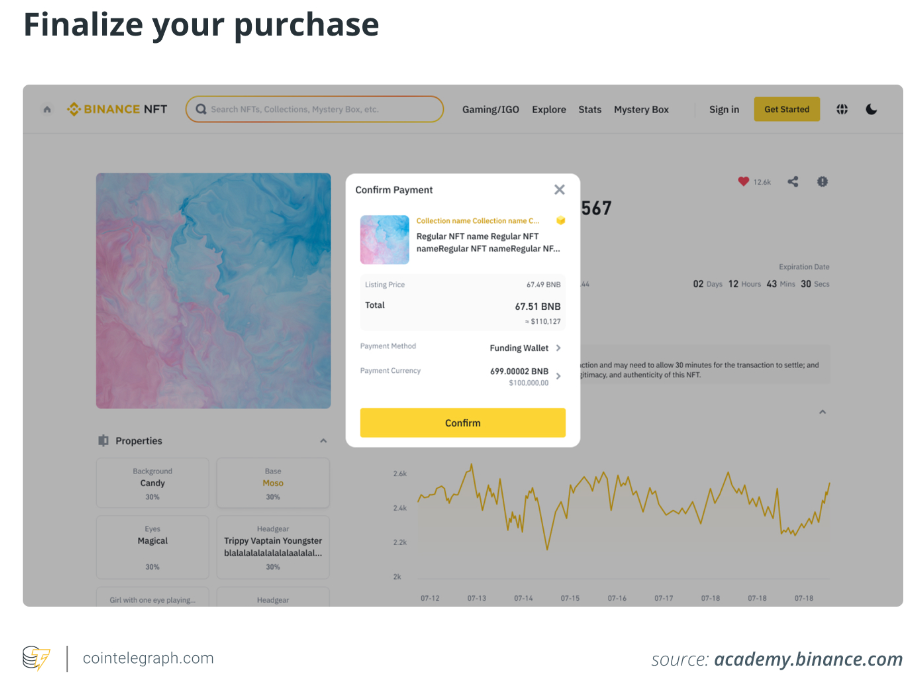Click the report alert icon
This screenshot has width=923, height=694.
click(x=822, y=182)
